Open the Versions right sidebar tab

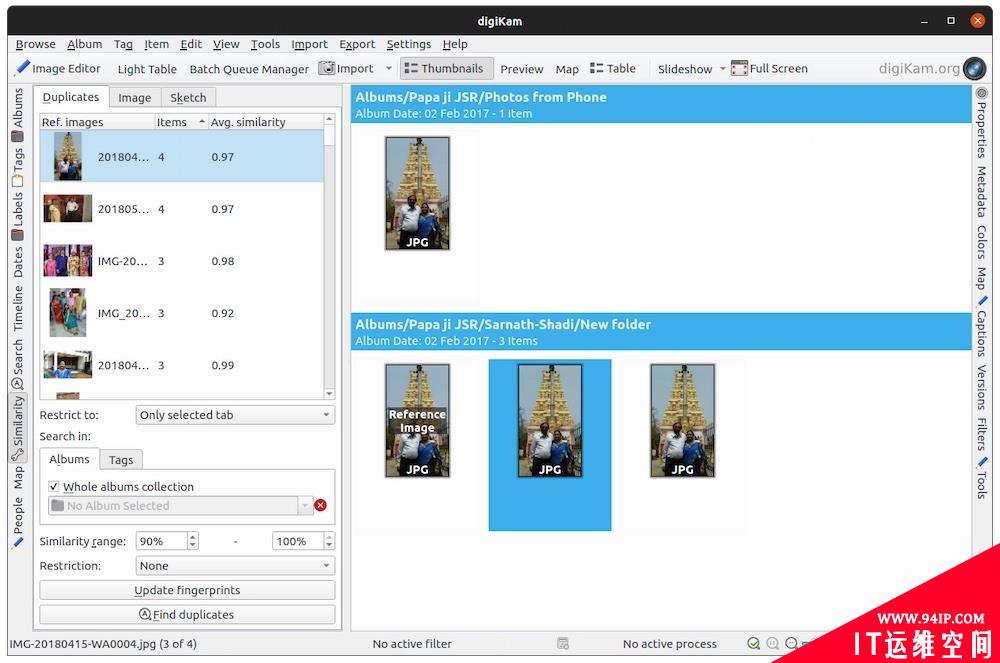pyautogui.click(x=982, y=387)
